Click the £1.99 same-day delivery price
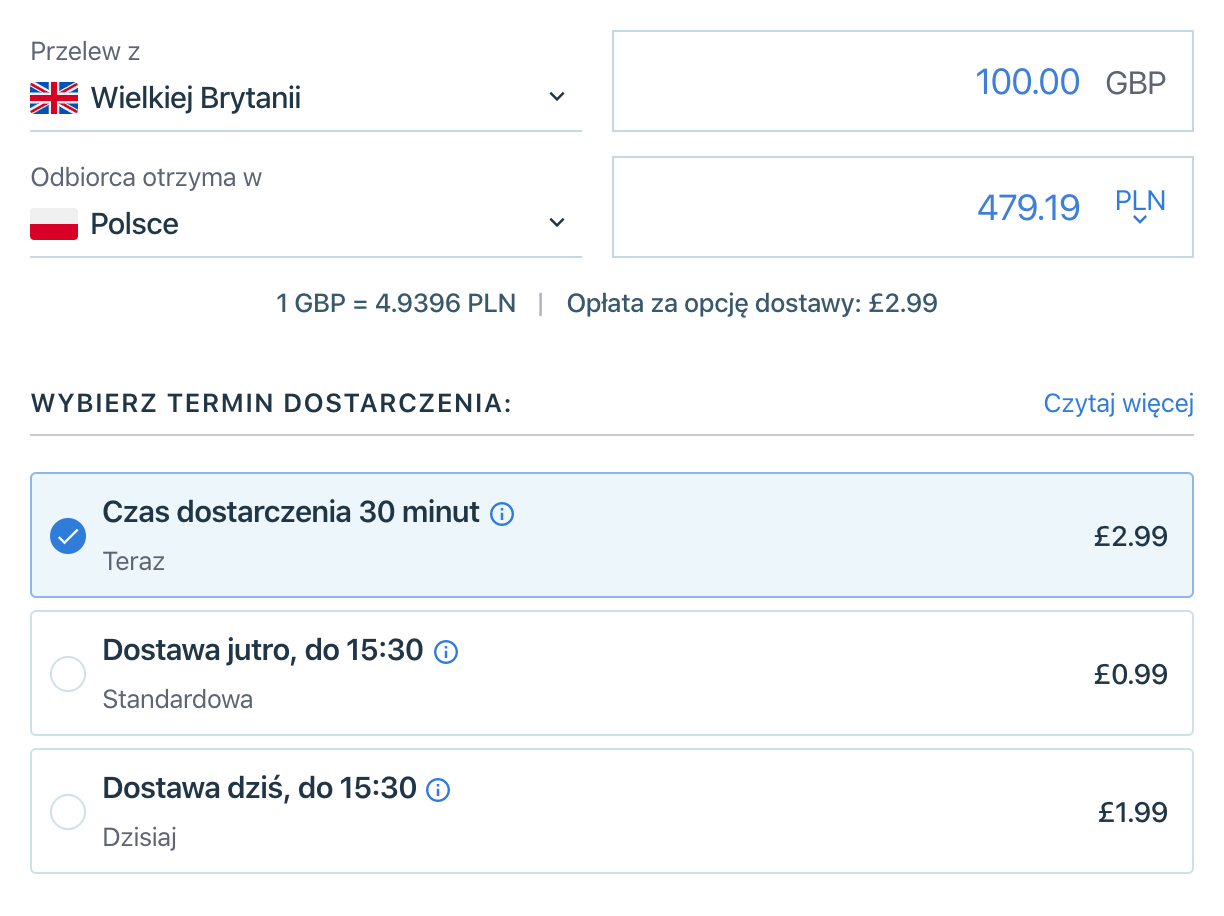Viewport: 1224px width, 916px height. [x=1132, y=812]
